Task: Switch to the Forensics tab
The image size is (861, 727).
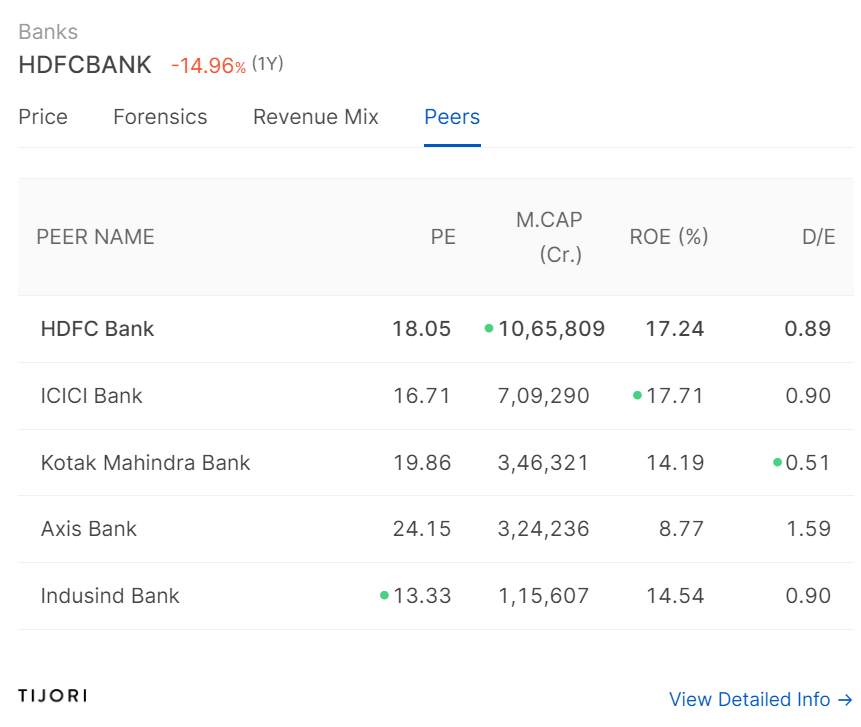Action: pyautogui.click(x=160, y=117)
